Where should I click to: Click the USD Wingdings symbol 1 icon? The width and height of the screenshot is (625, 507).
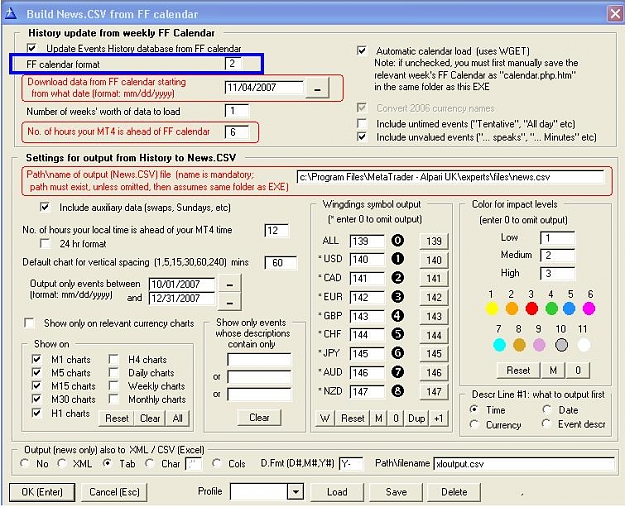(x=397, y=259)
